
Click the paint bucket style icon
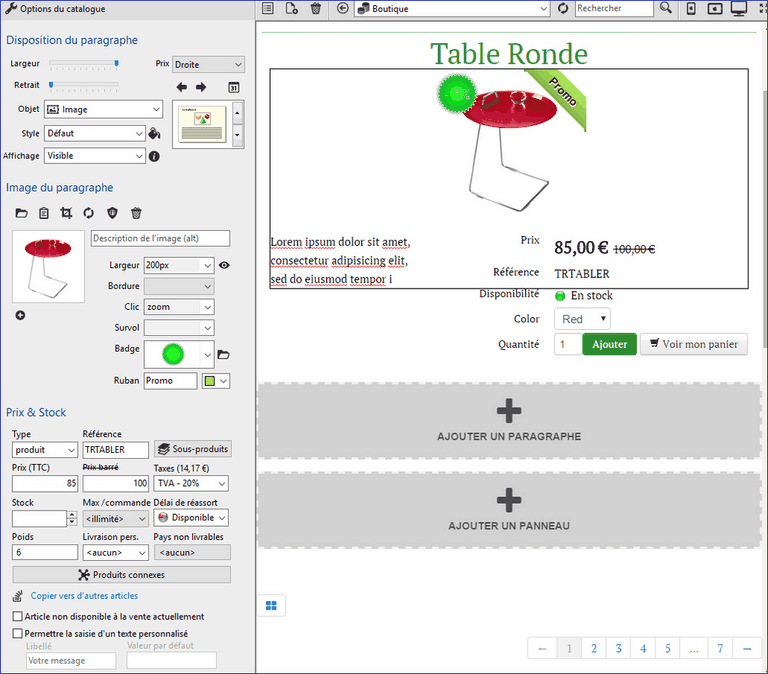click(x=154, y=133)
